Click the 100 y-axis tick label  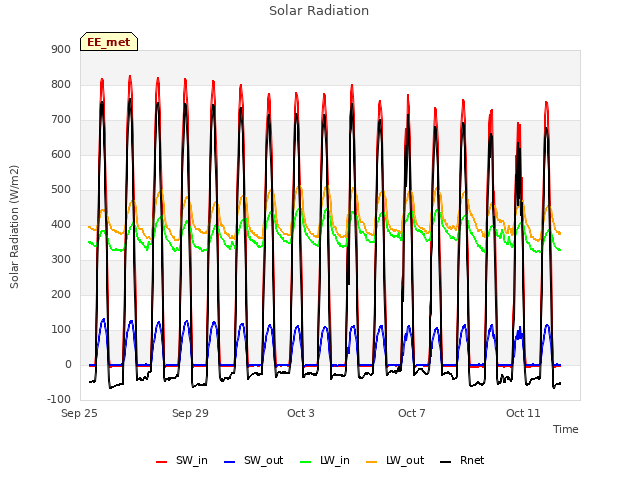pyautogui.click(x=61, y=330)
